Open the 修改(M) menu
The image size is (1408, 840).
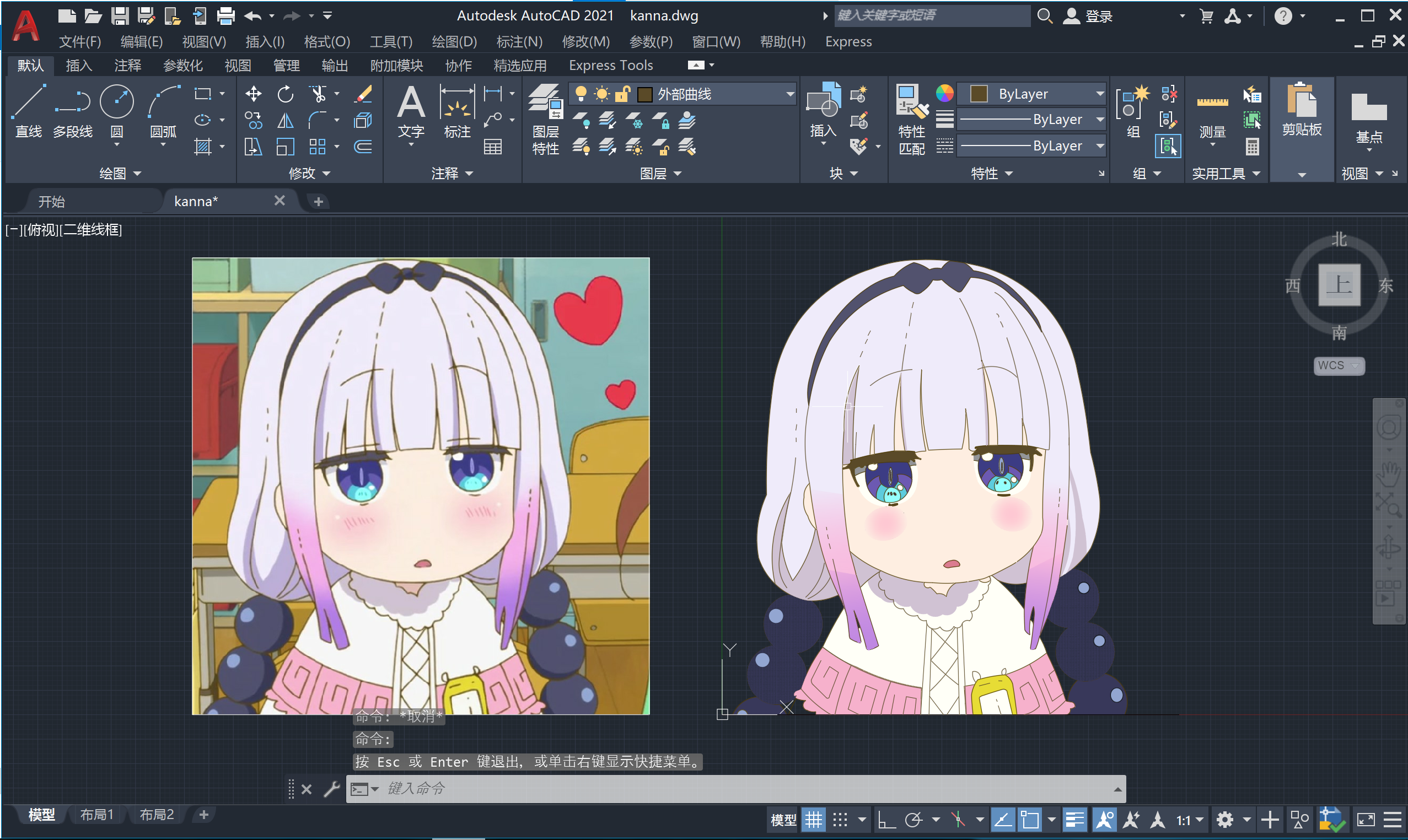click(x=585, y=42)
